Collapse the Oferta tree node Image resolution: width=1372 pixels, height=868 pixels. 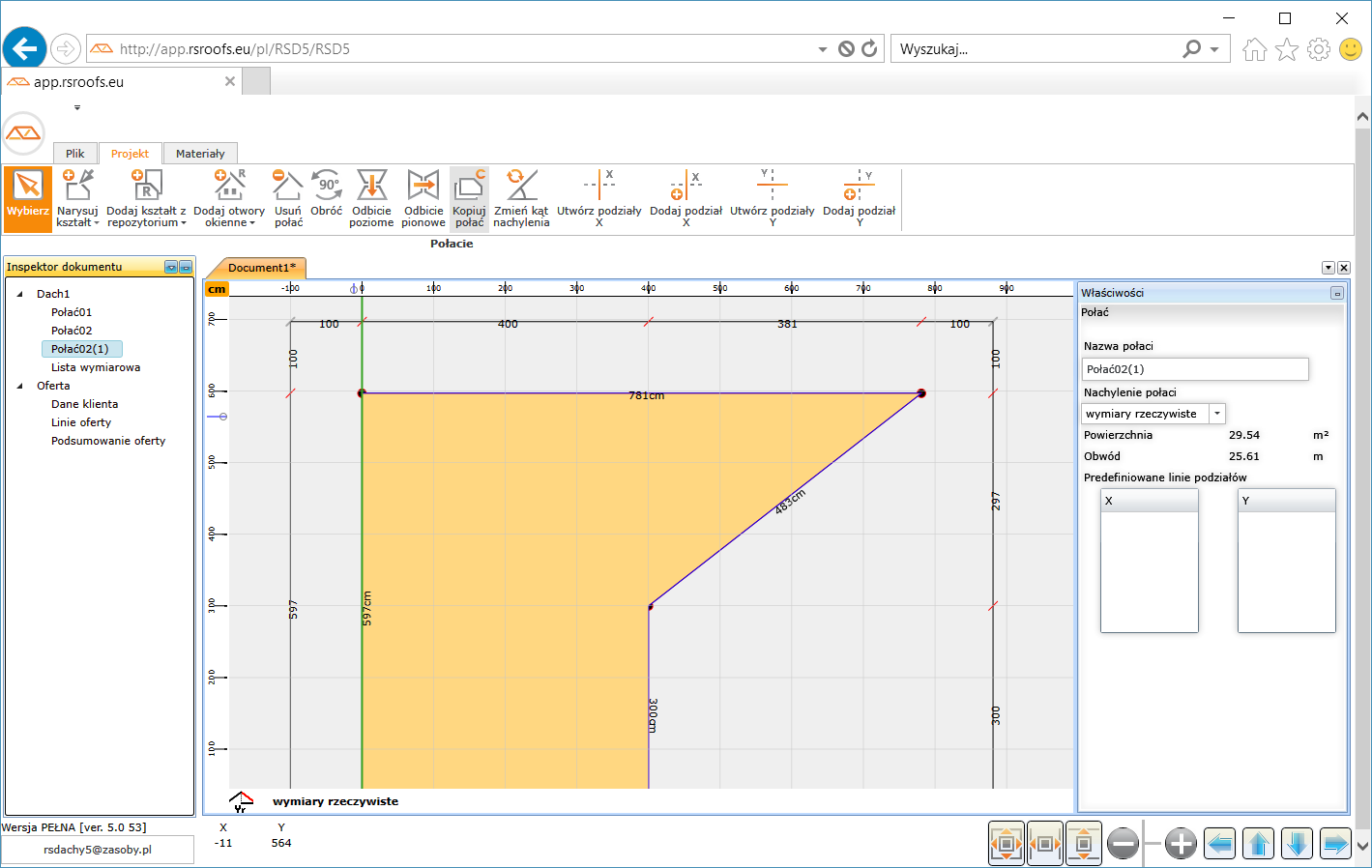point(20,386)
